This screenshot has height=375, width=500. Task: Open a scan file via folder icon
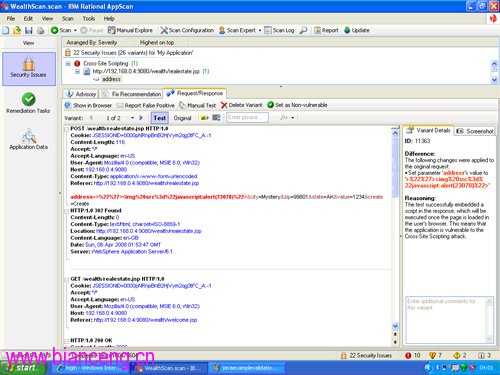pyautogui.click(x=17, y=30)
